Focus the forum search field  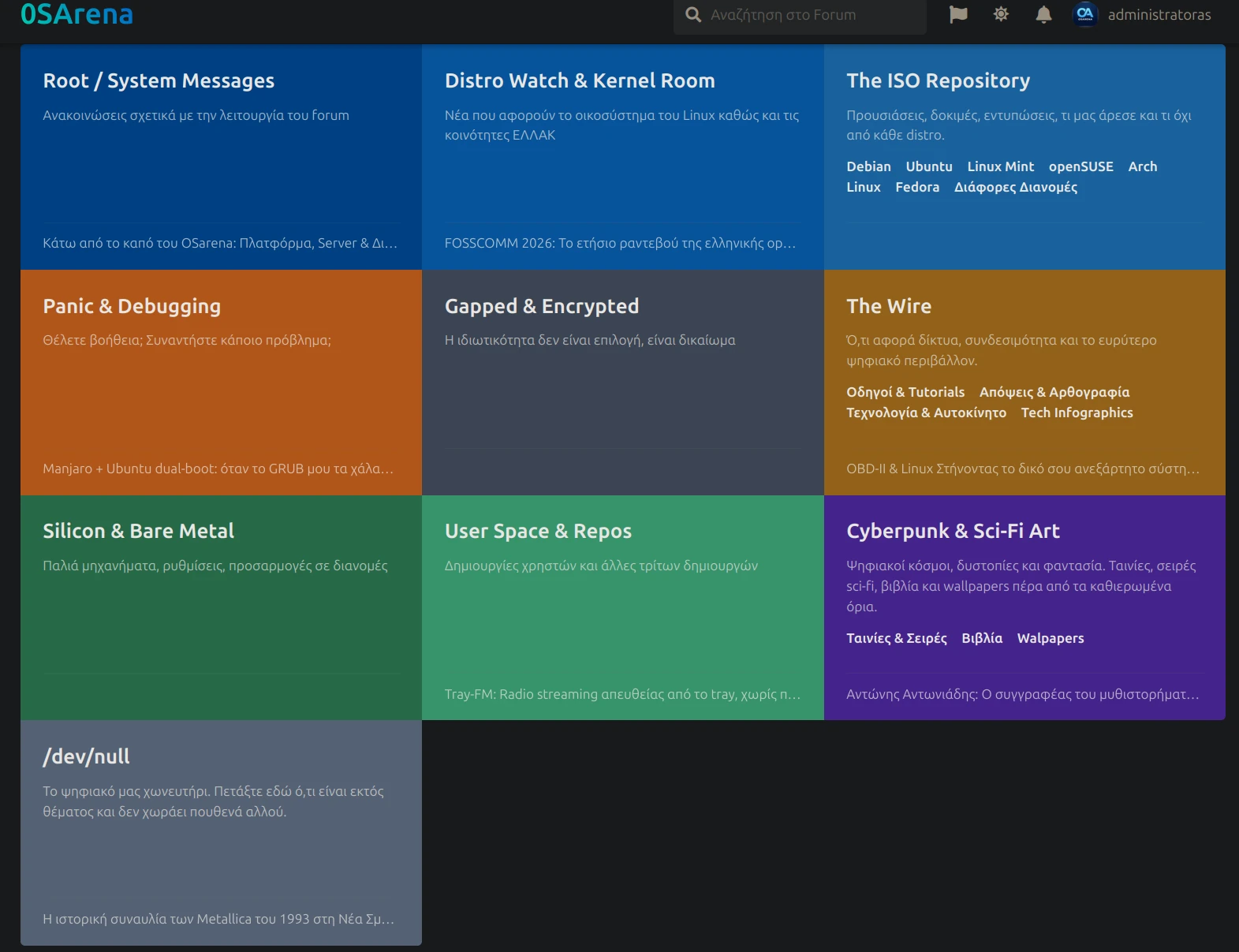800,15
